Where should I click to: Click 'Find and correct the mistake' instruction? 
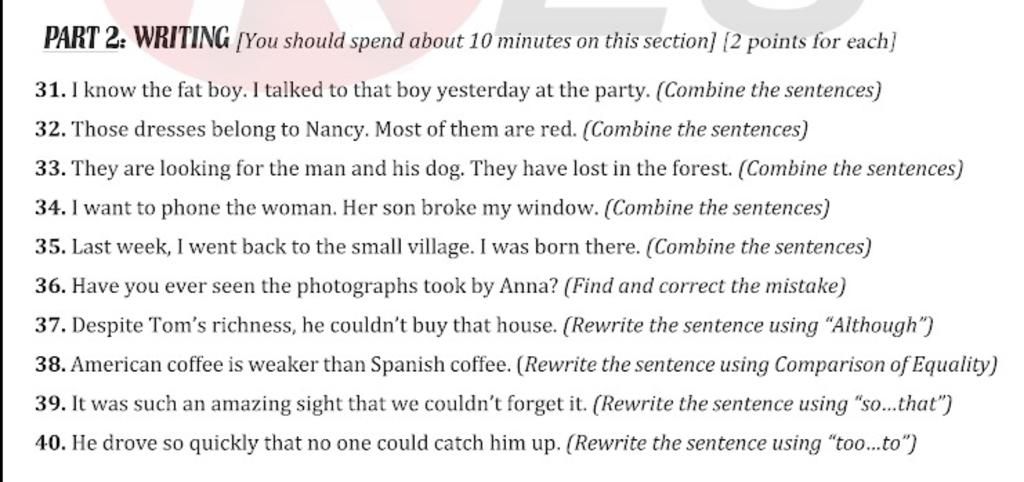point(705,287)
